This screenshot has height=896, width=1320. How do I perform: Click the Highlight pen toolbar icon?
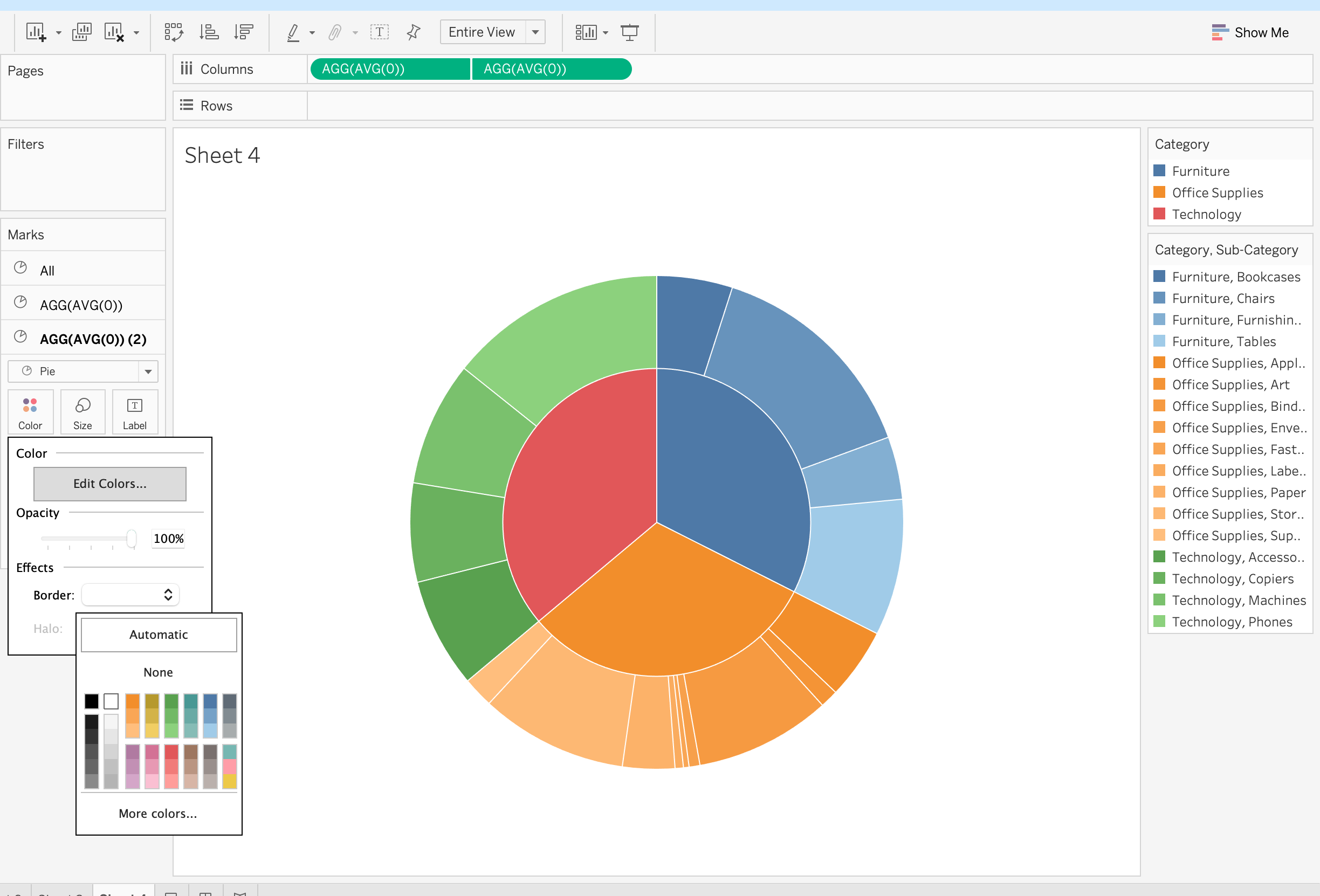pos(293,32)
